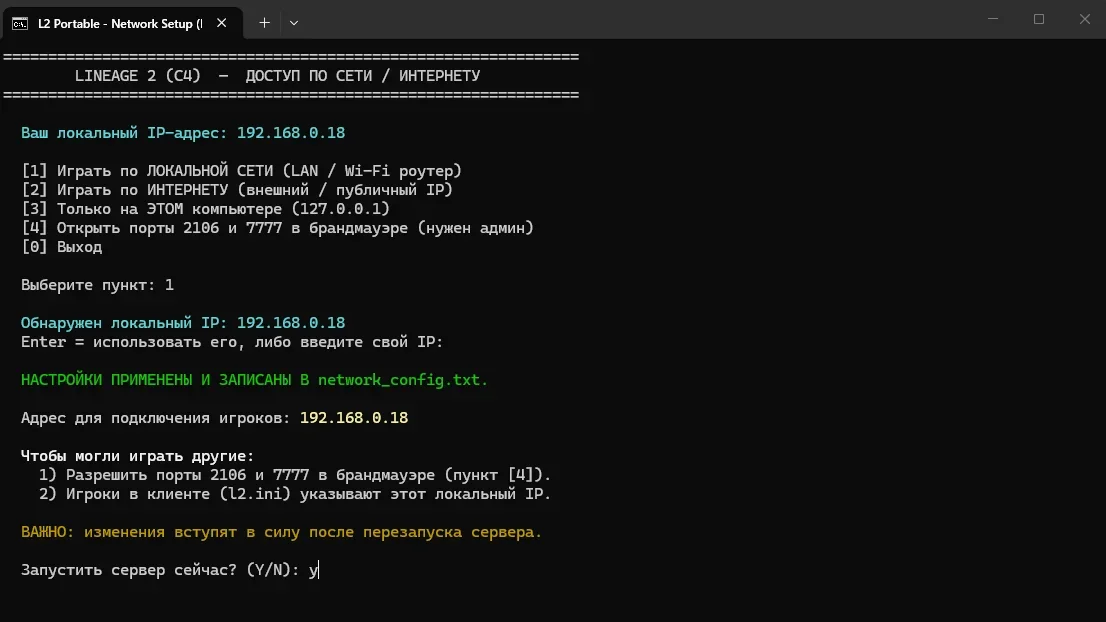Screen dimensions: 1106x622
Task: Click option [3] Только на ЭТОМ компьютере
Action: click(x=205, y=209)
